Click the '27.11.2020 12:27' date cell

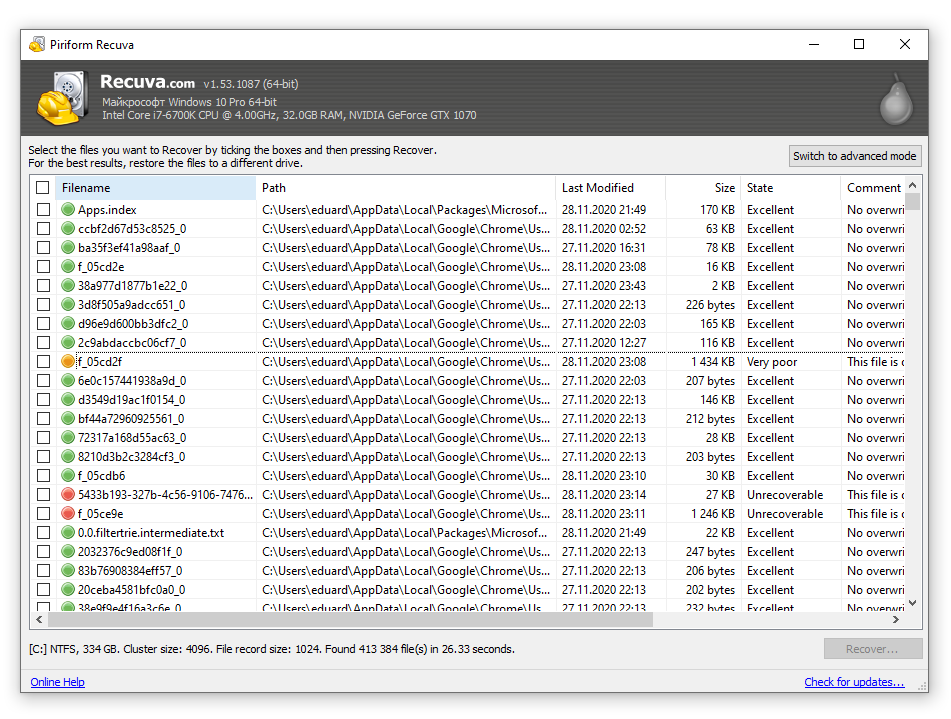603,342
